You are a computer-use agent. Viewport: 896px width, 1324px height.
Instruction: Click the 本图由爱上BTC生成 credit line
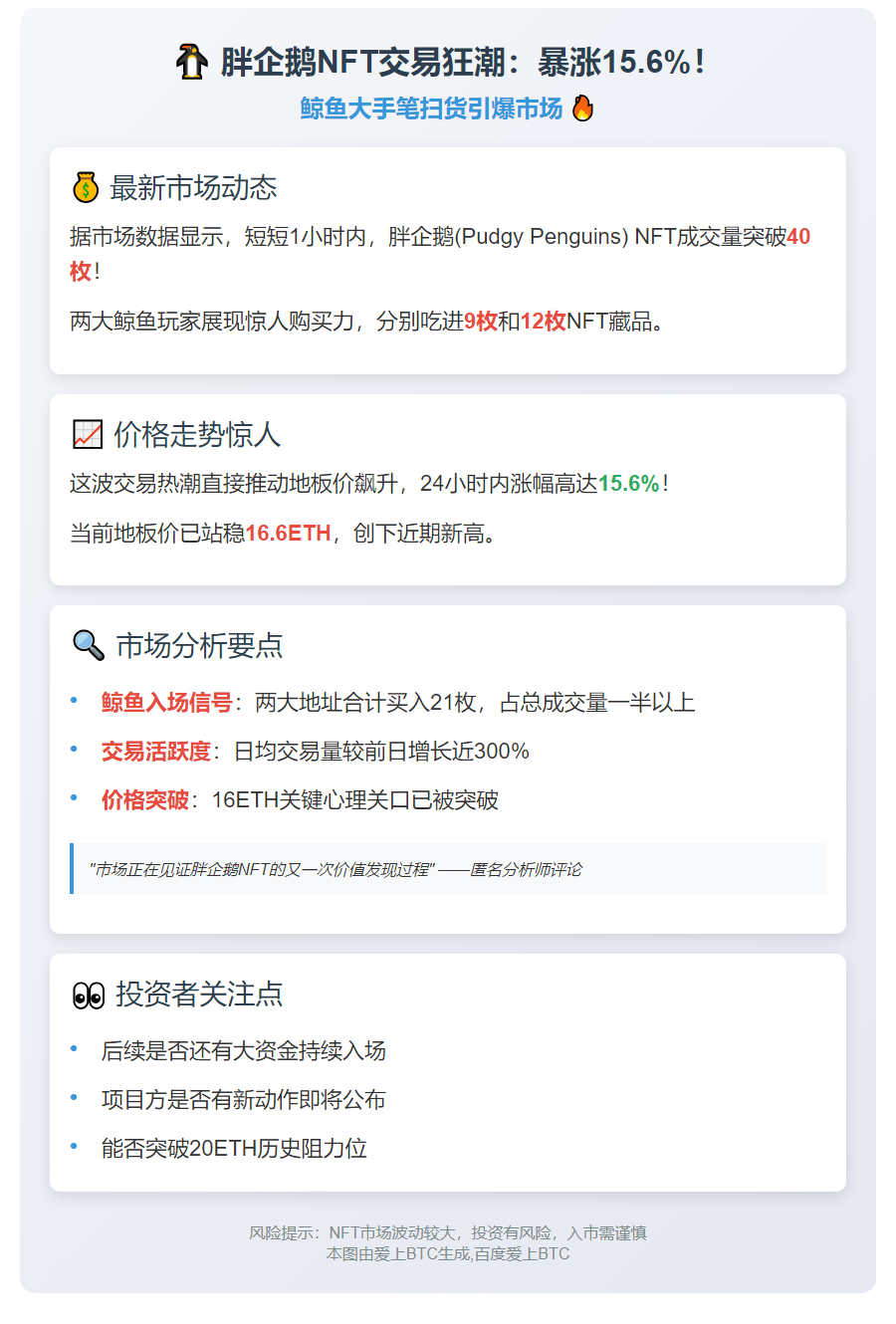tap(448, 1254)
